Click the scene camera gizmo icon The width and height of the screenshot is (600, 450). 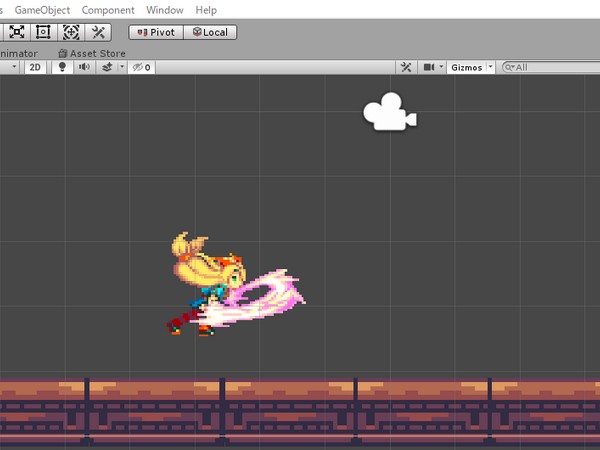389,114
